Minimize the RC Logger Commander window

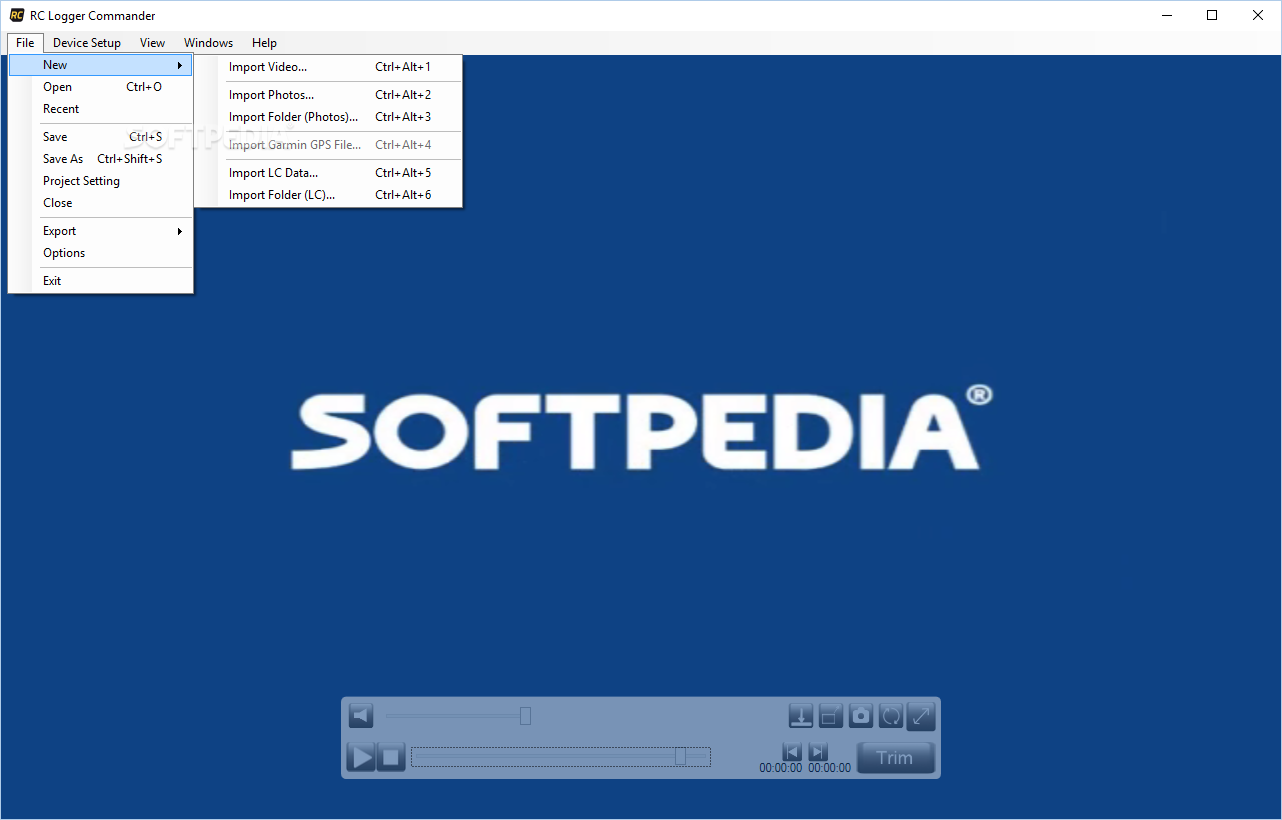(x=1166, y=15)
